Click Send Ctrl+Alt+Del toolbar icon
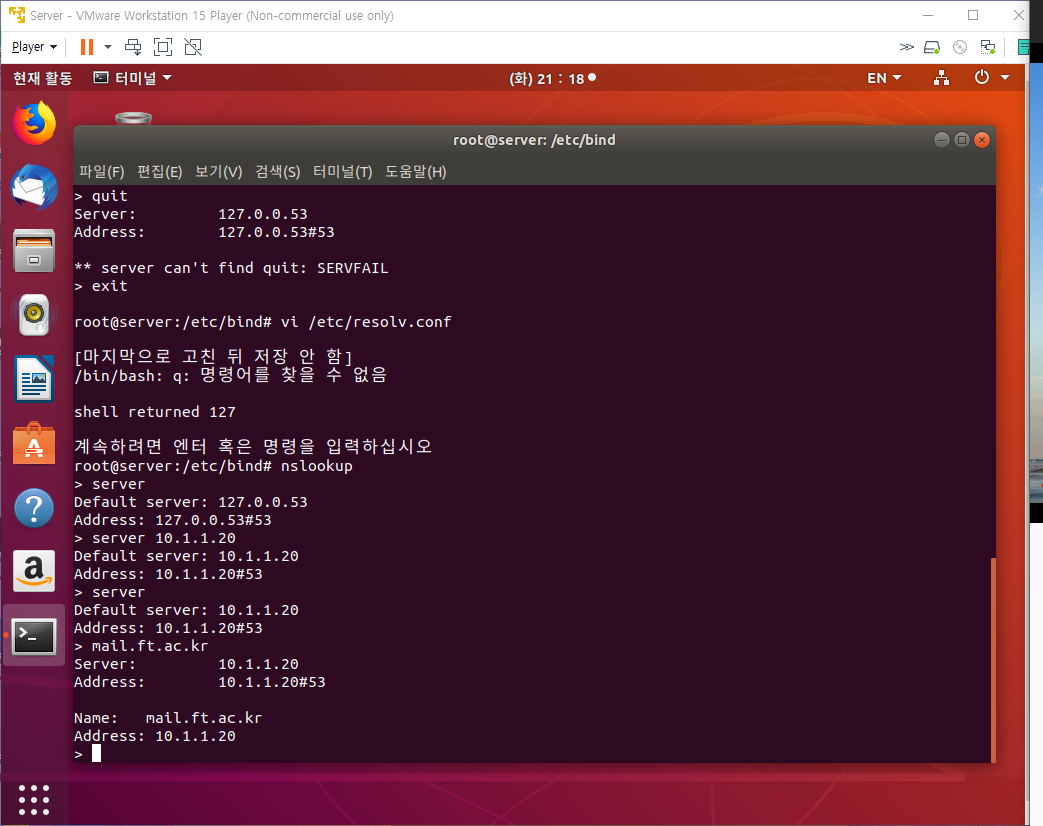This screenshot has width=1043, height=826. (133, 47)
